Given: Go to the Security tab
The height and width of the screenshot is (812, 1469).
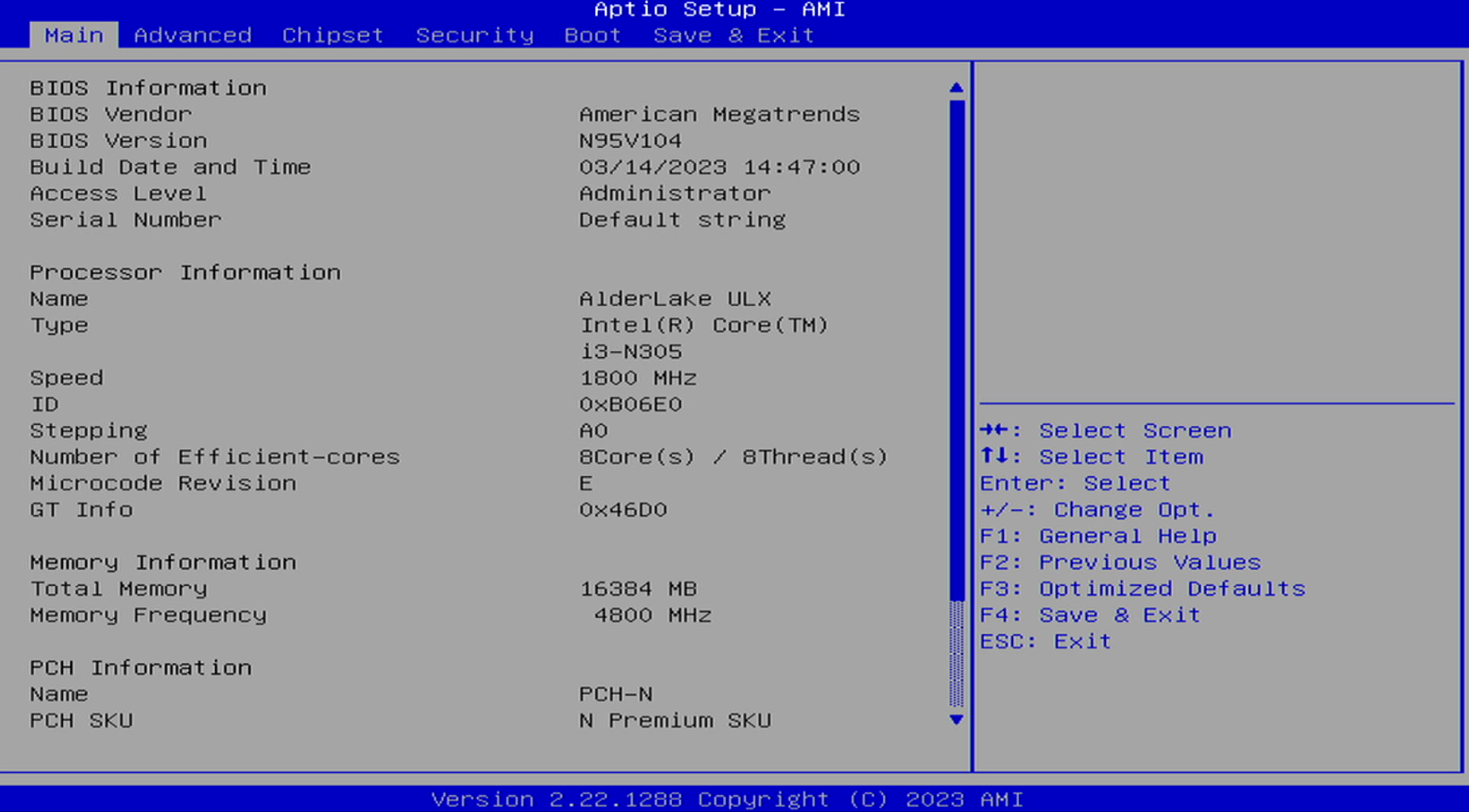Looking at the screenshot, I should (x=475, y=35).
